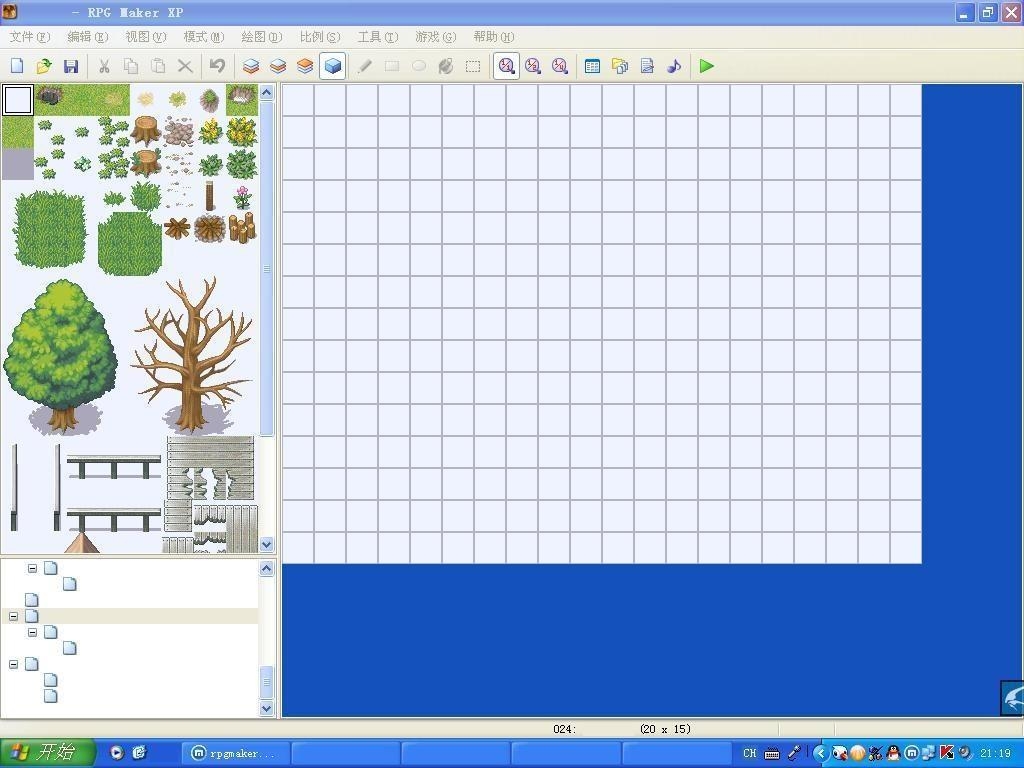This screenshot has height=768, width=1024.
Task: Click the rpgmaker taskbar button
Action: point(235,753)
